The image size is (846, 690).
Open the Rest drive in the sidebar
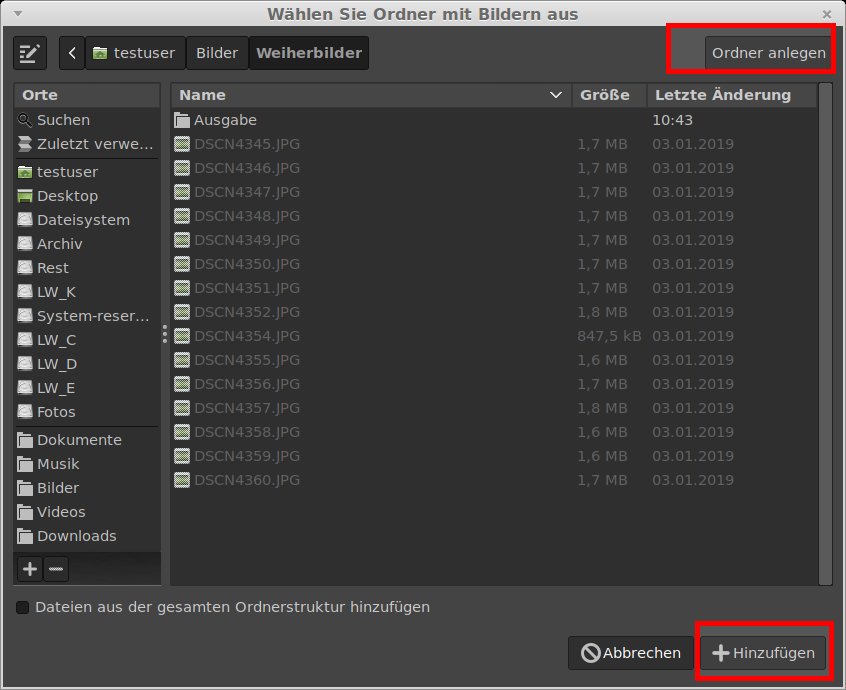point(87,268)
